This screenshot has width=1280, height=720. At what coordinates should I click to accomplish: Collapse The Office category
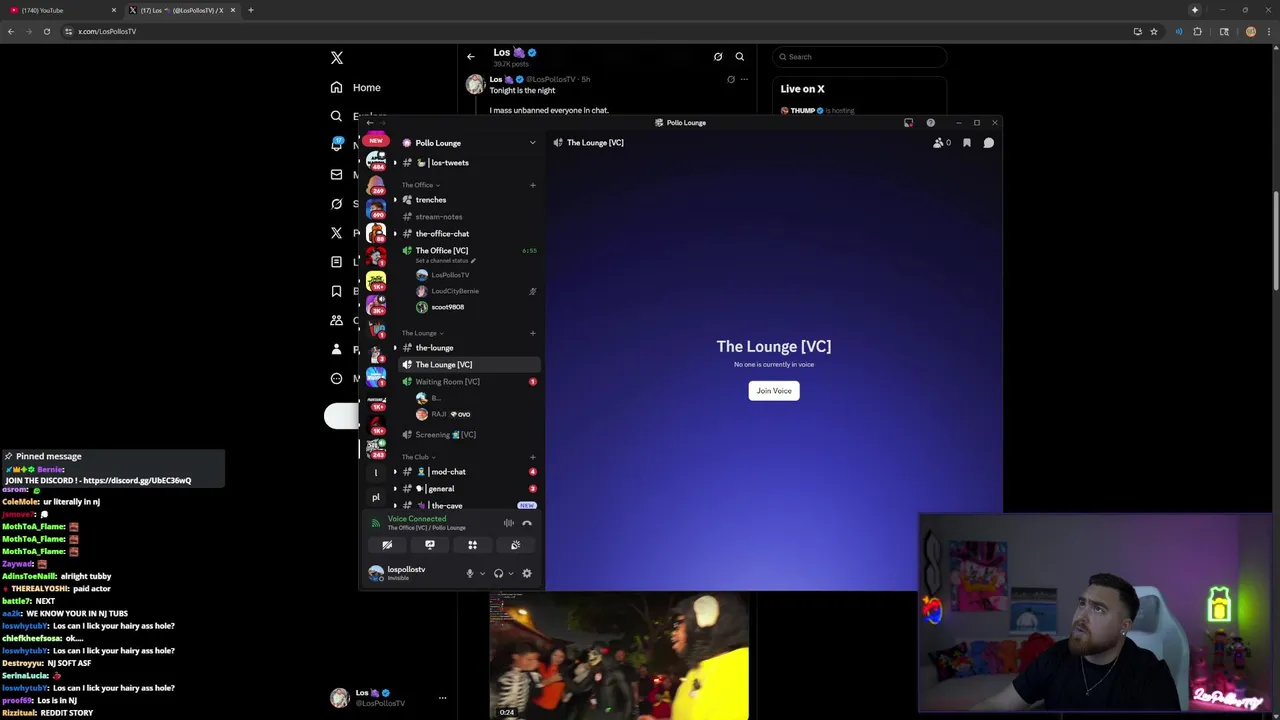pos(420,185)
